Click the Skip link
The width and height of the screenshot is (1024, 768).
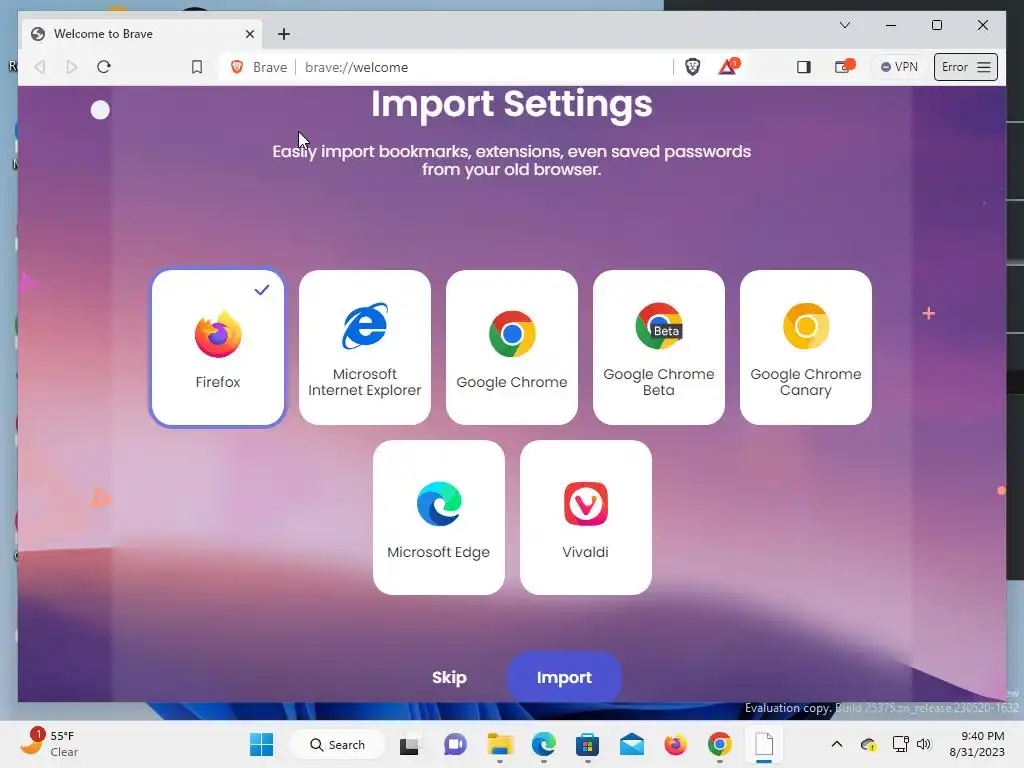449,677
